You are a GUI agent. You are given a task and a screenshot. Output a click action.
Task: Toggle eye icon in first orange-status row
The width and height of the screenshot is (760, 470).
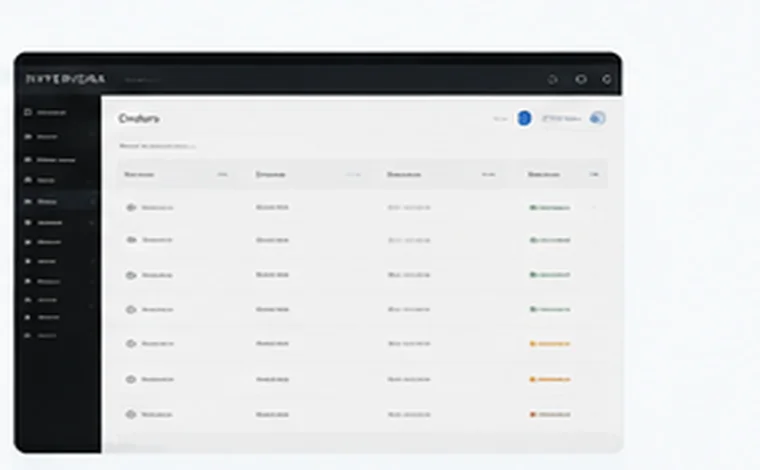pos(131,344)
